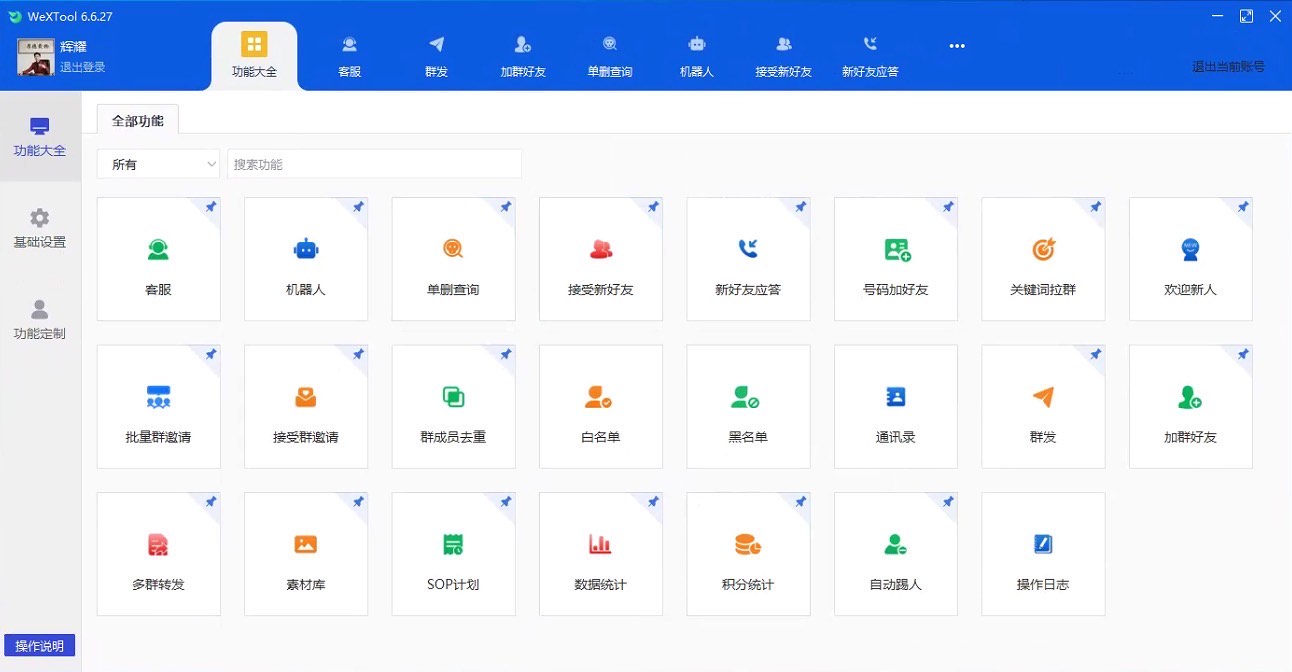Expand the 所有 category dropdown

[158, 164]
